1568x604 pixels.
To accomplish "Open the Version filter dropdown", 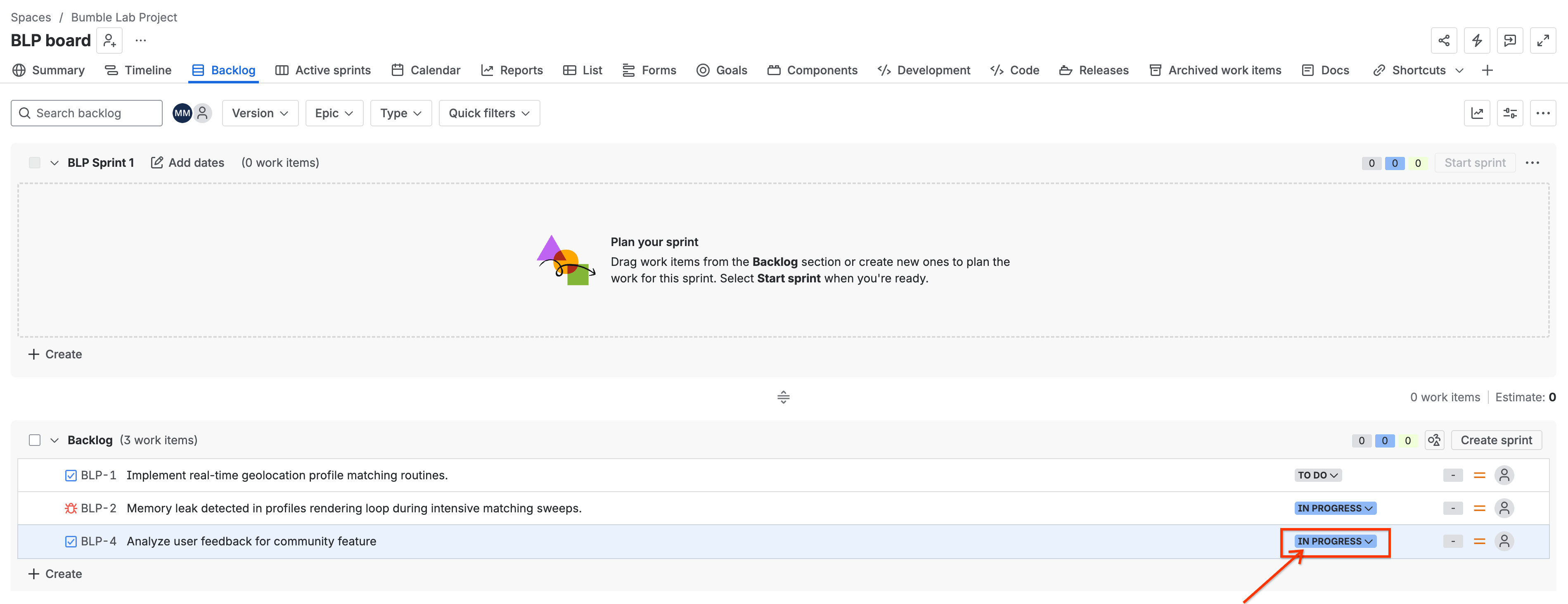I will coord(260,113).
